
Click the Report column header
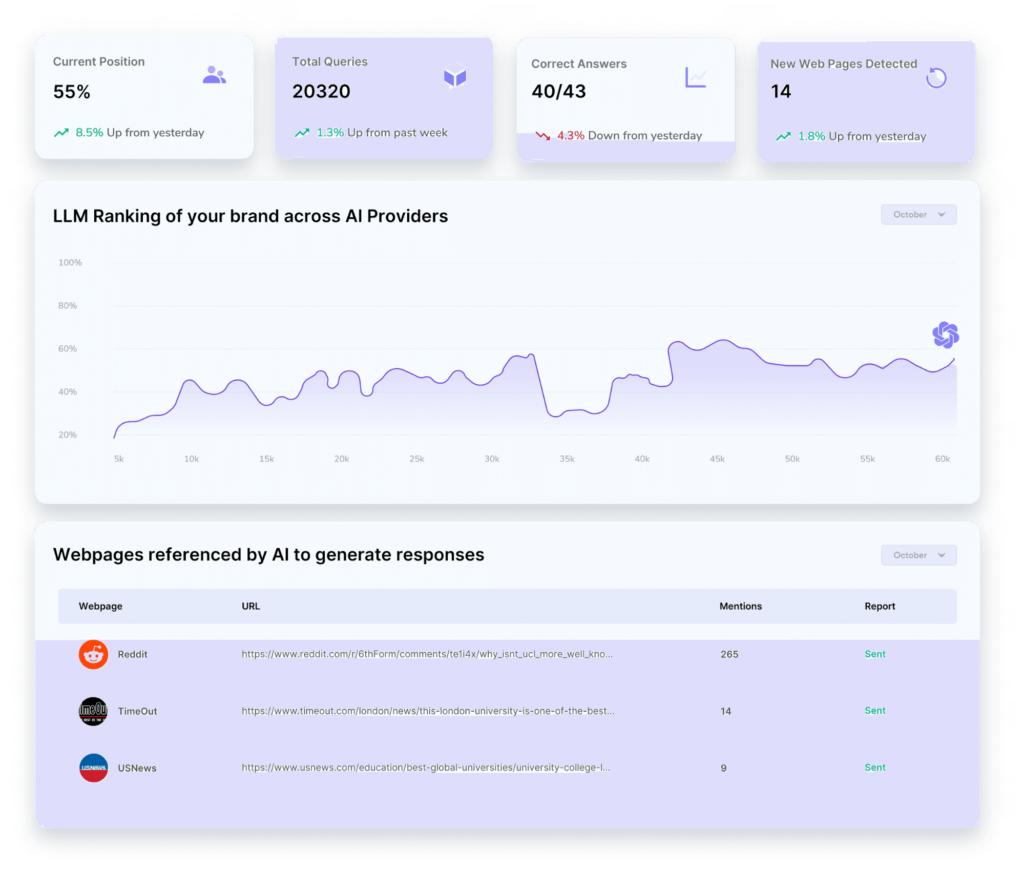pyautogui.click(x=880, y=606)
